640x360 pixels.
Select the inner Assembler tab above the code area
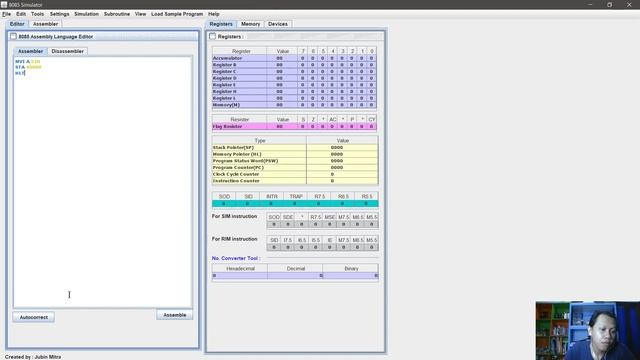click(31, 51)
